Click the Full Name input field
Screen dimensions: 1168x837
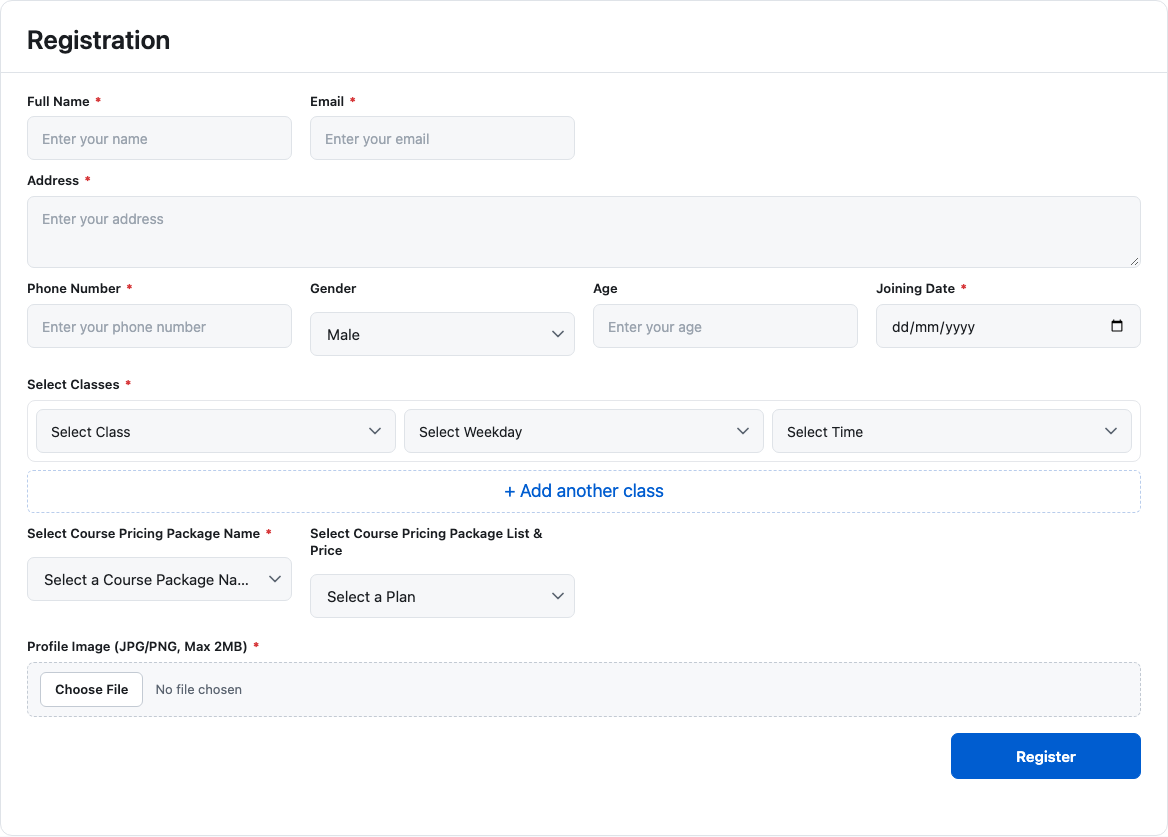click(159, 138)
